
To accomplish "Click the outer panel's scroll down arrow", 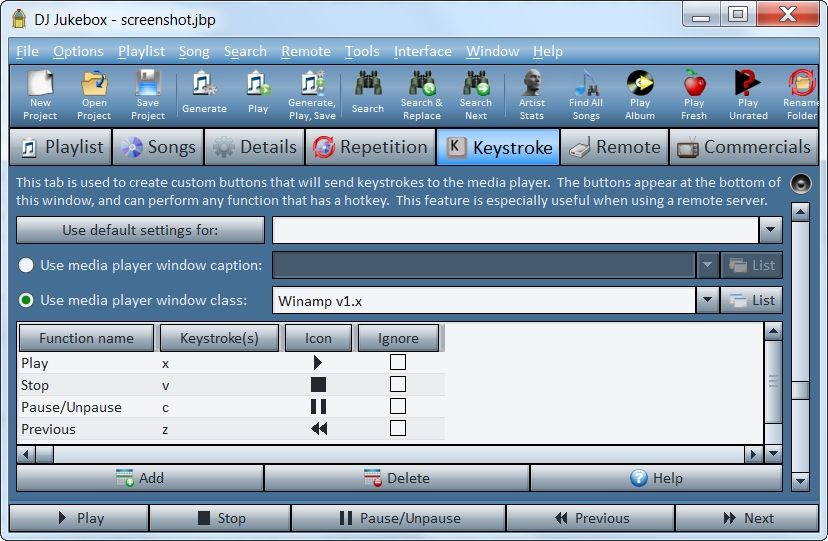I will (801, 481).
